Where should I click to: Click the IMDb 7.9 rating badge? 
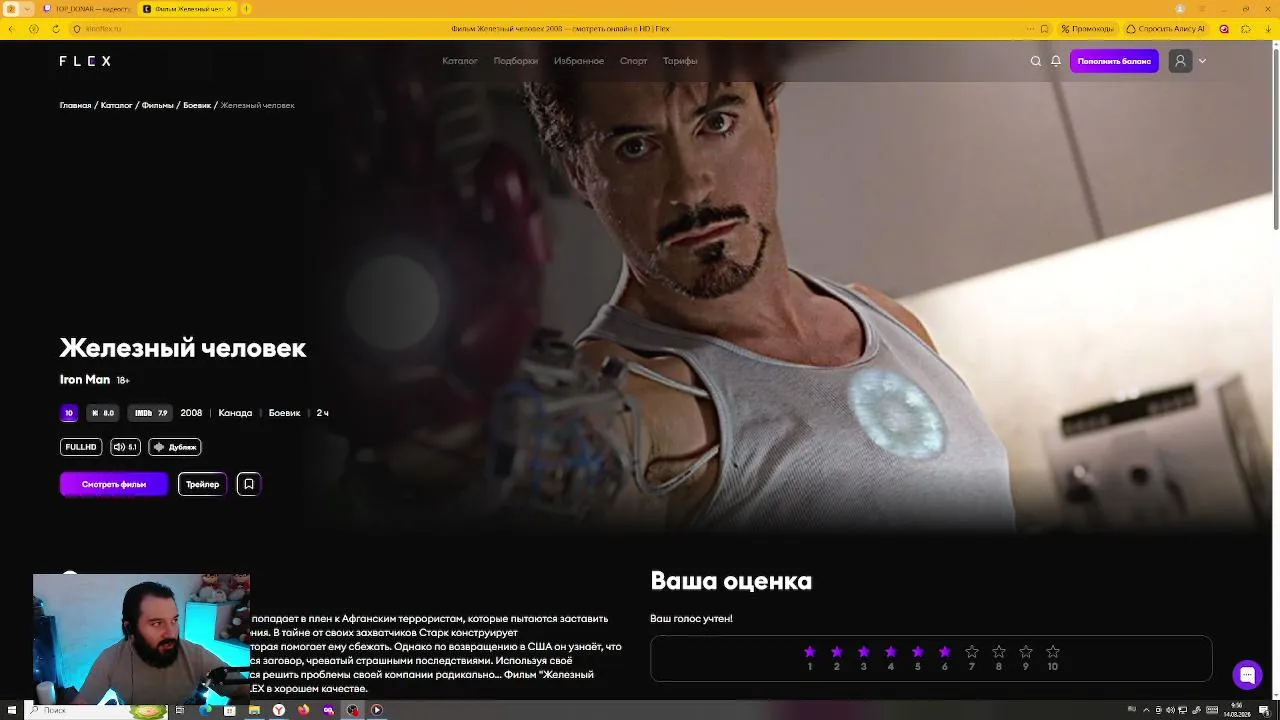tap(150, 413)
